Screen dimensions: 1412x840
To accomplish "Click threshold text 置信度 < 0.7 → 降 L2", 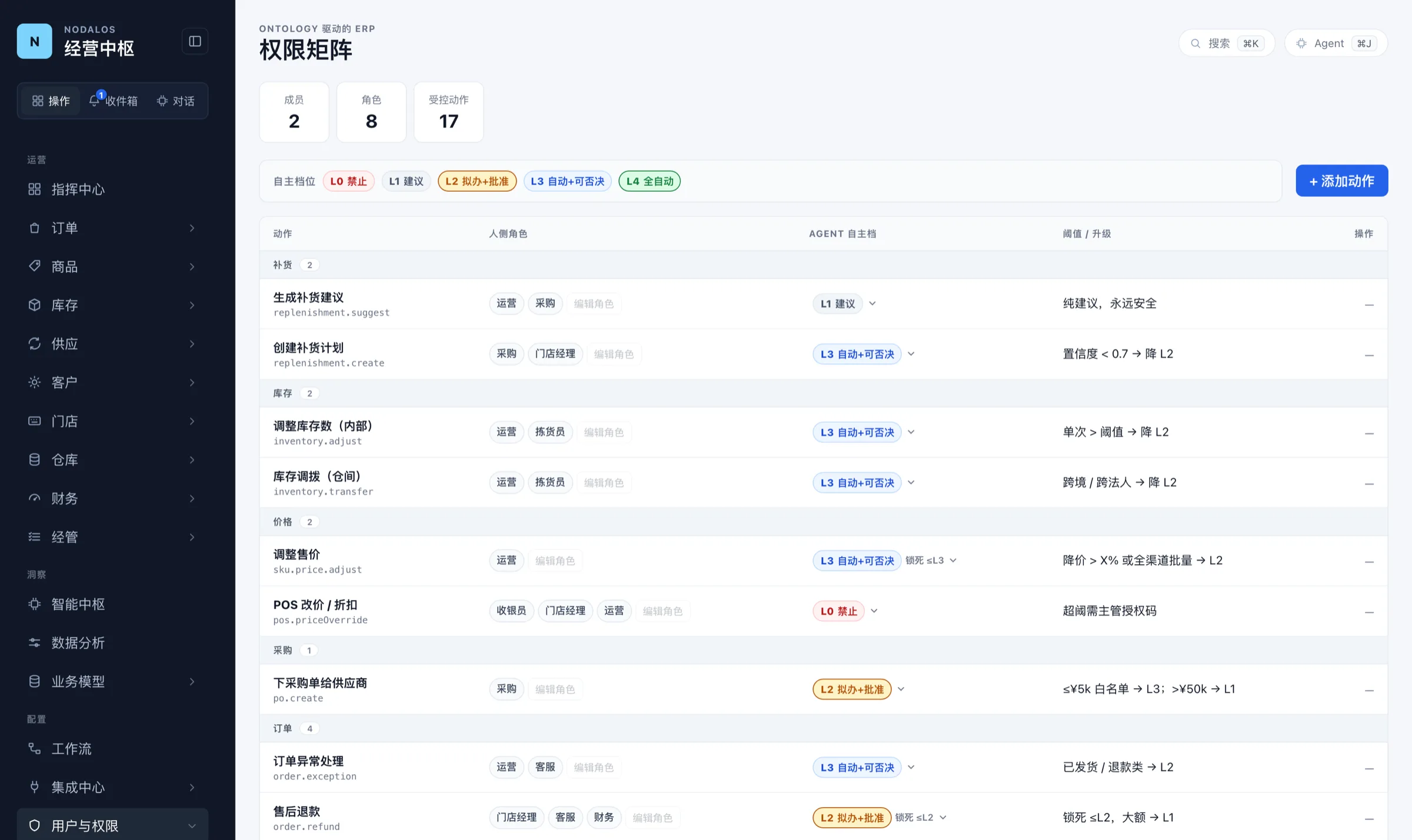I will 1118,354.
